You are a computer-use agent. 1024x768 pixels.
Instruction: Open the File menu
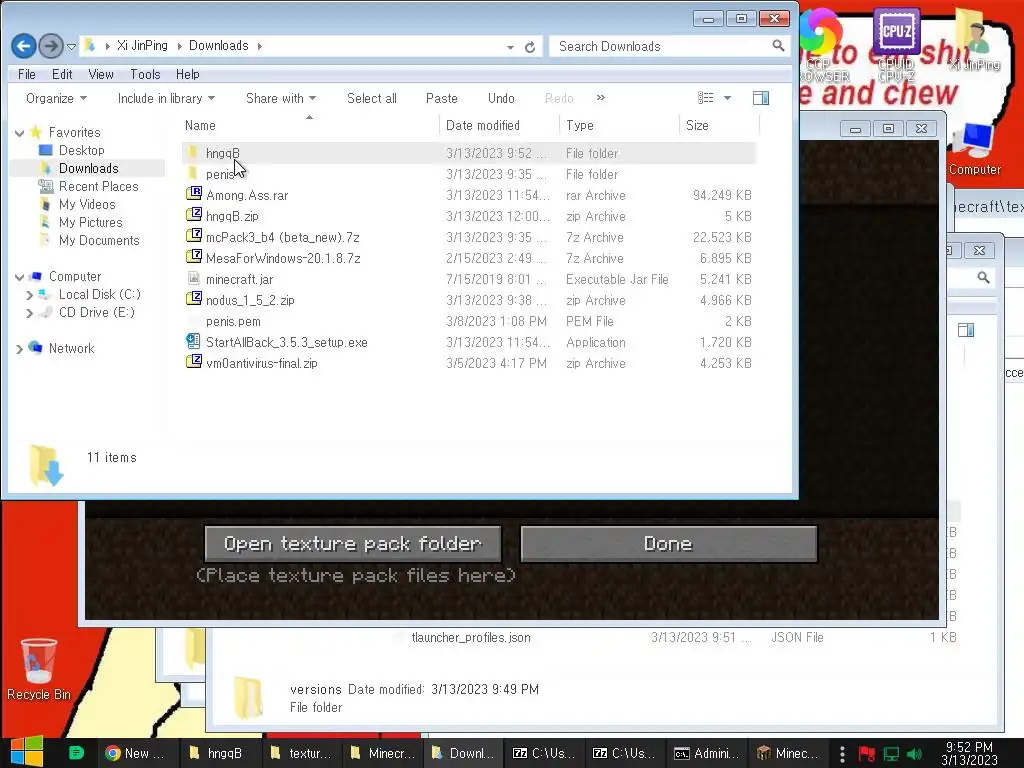(x=27, y=74)
